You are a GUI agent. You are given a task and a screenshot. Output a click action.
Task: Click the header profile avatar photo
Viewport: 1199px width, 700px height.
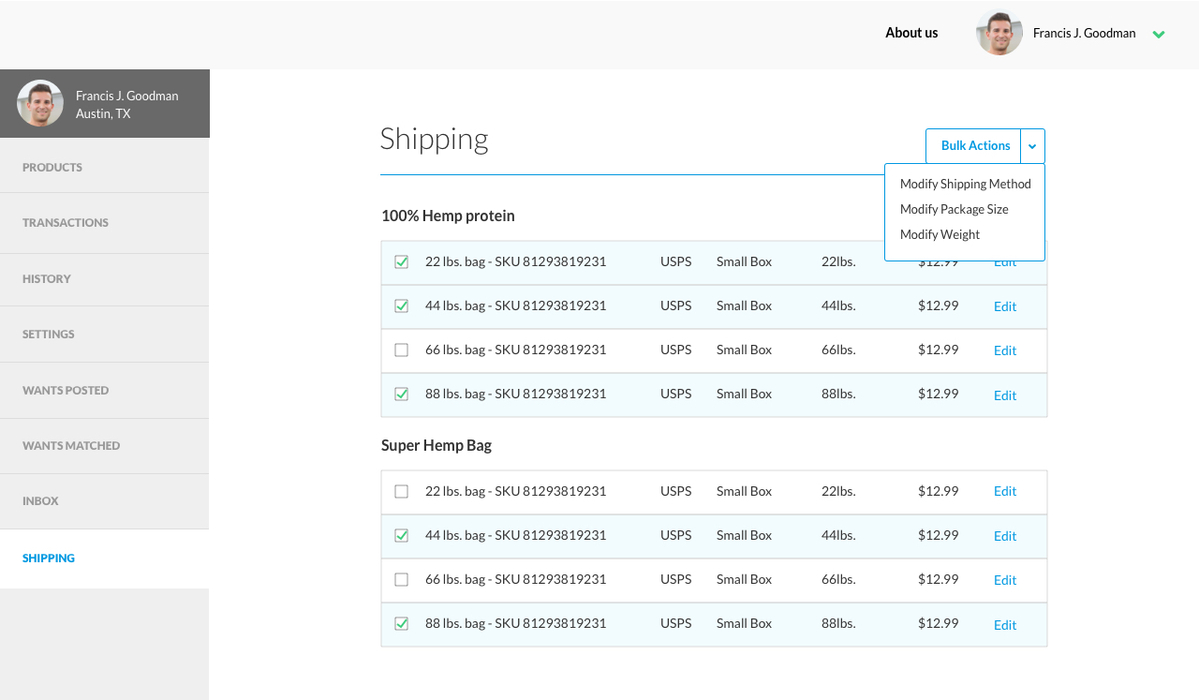999,33
